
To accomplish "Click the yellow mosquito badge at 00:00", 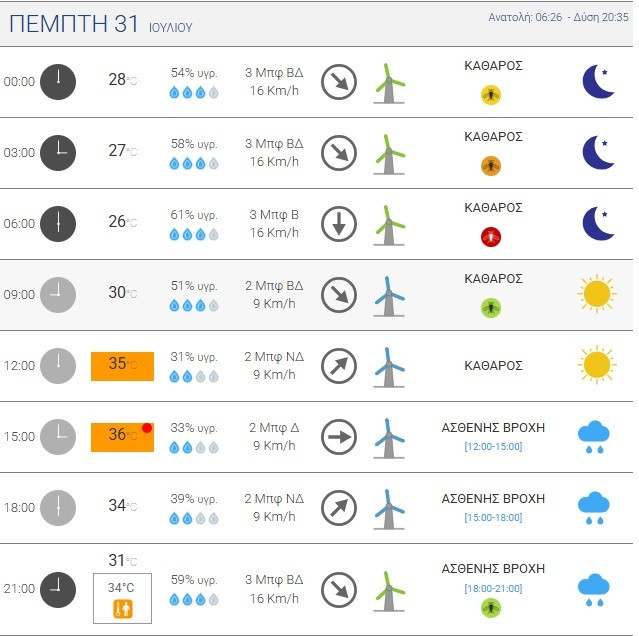I will 491,95.
